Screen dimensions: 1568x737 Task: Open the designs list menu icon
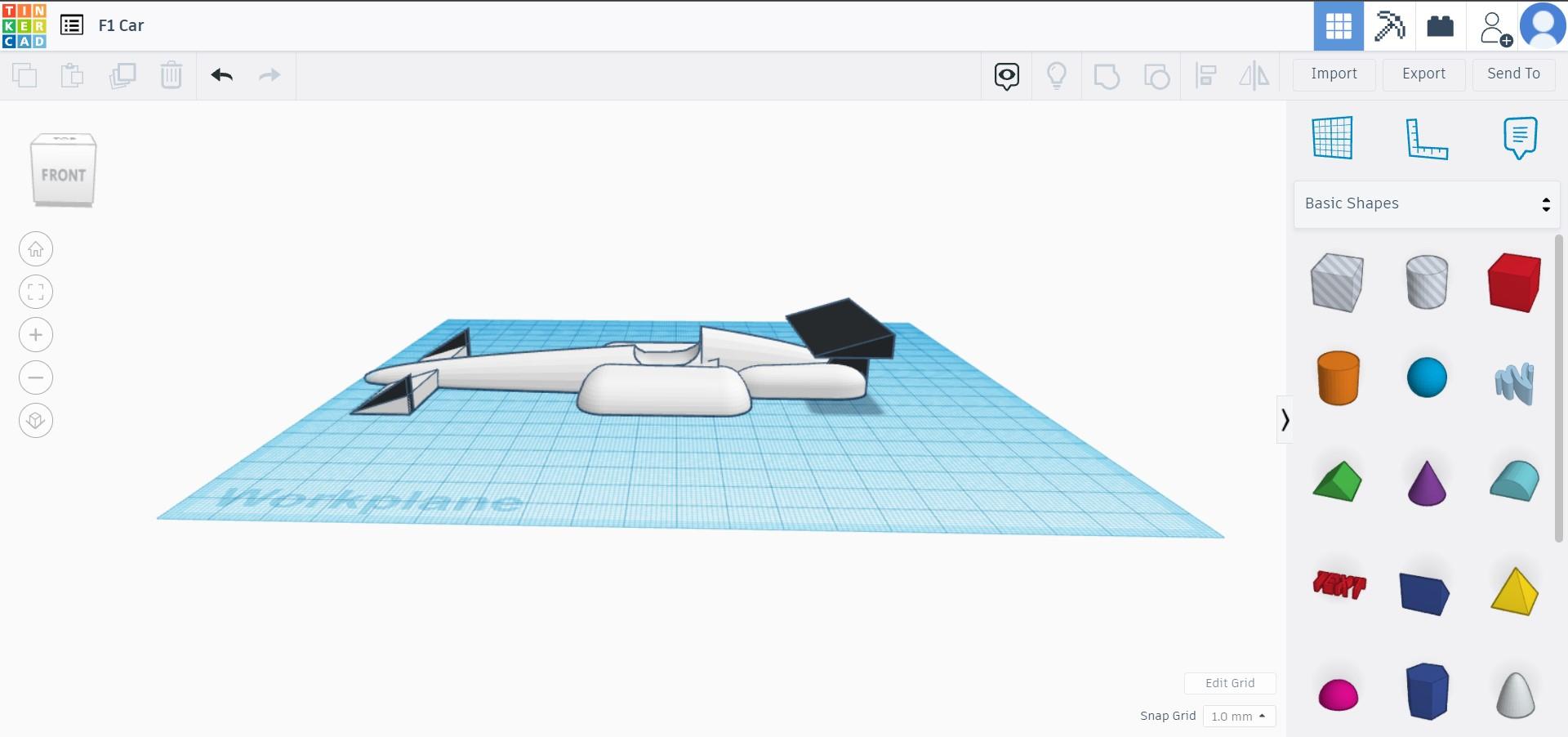pyautogui.click(x=72, y=25)
